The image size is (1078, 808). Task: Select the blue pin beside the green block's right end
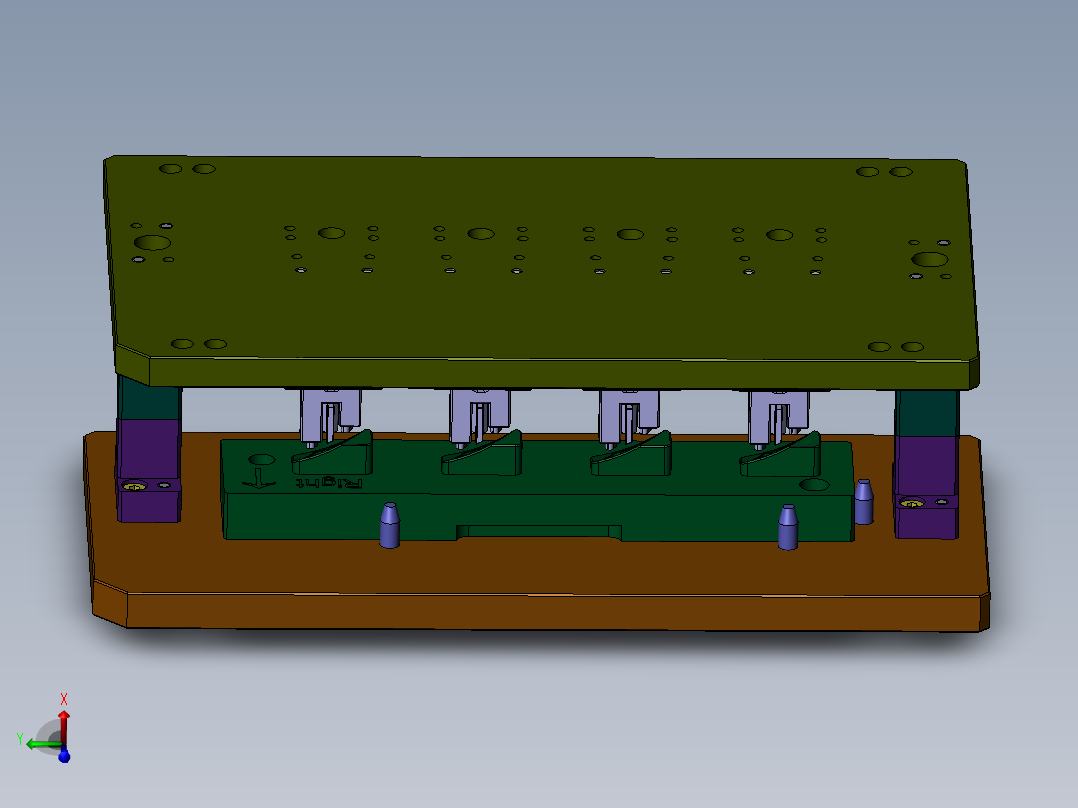tap(864, 502)
